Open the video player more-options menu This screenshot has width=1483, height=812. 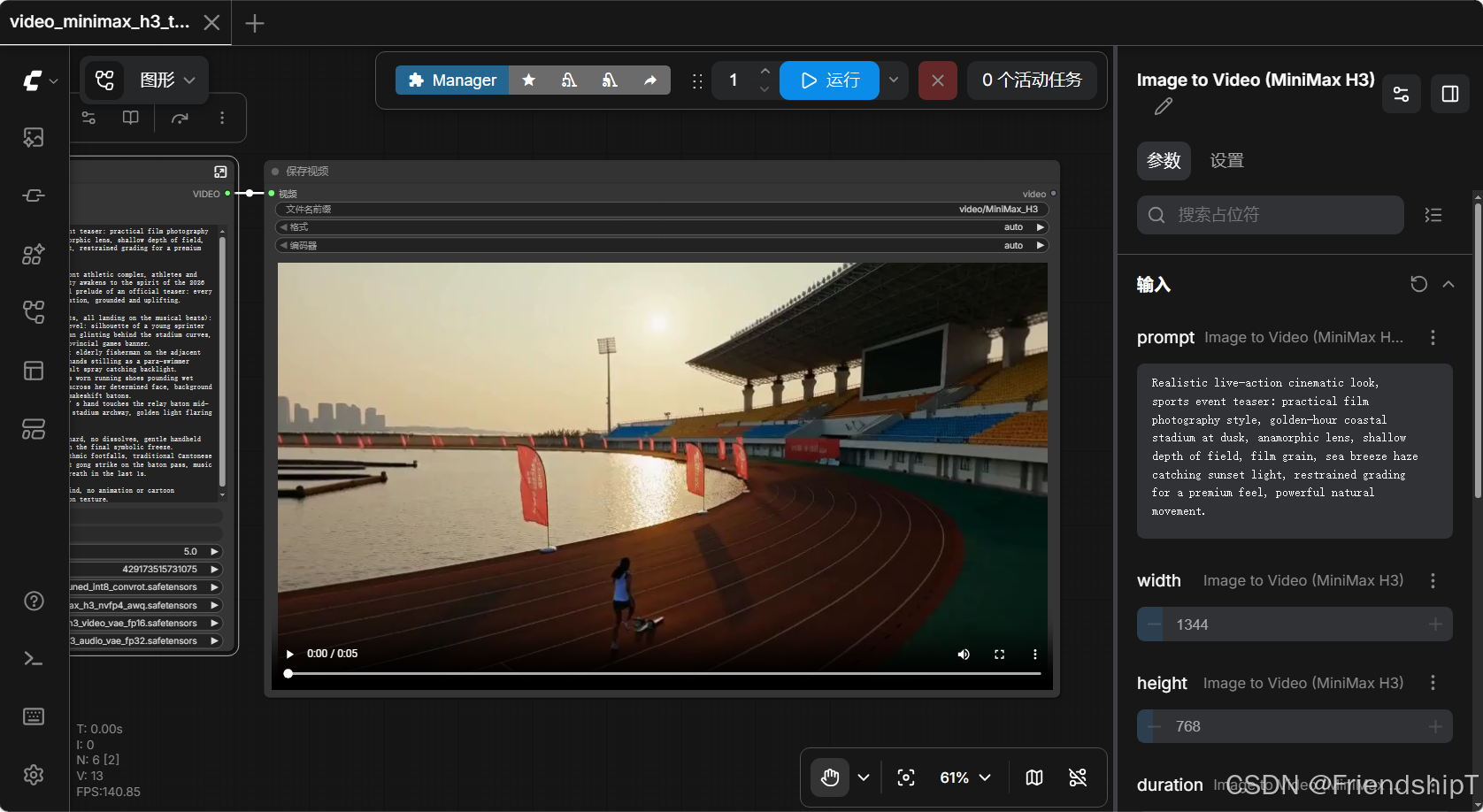1034,655
